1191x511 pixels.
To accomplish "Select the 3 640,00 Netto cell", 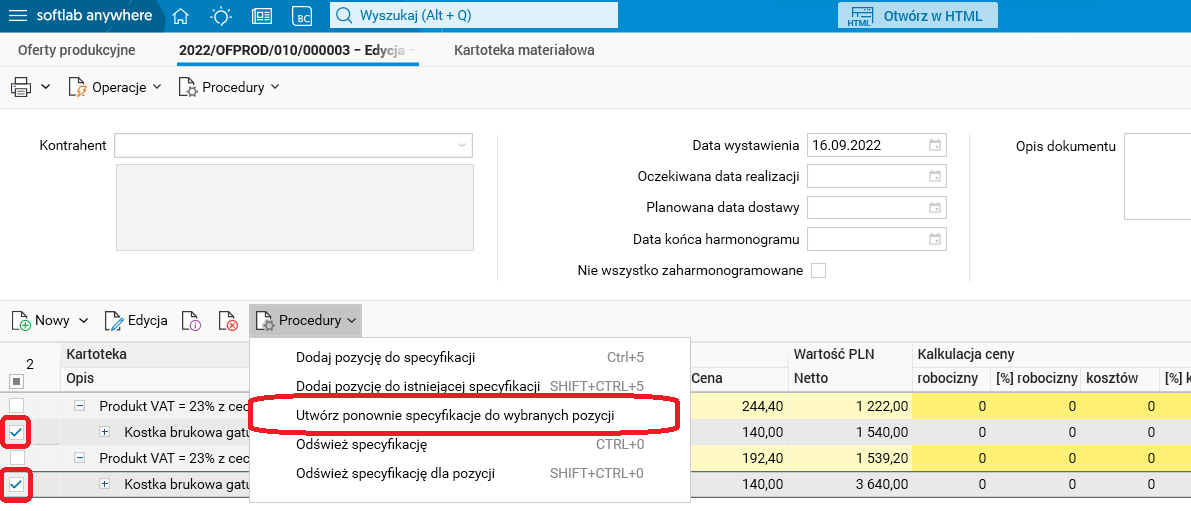I will 851,484.
